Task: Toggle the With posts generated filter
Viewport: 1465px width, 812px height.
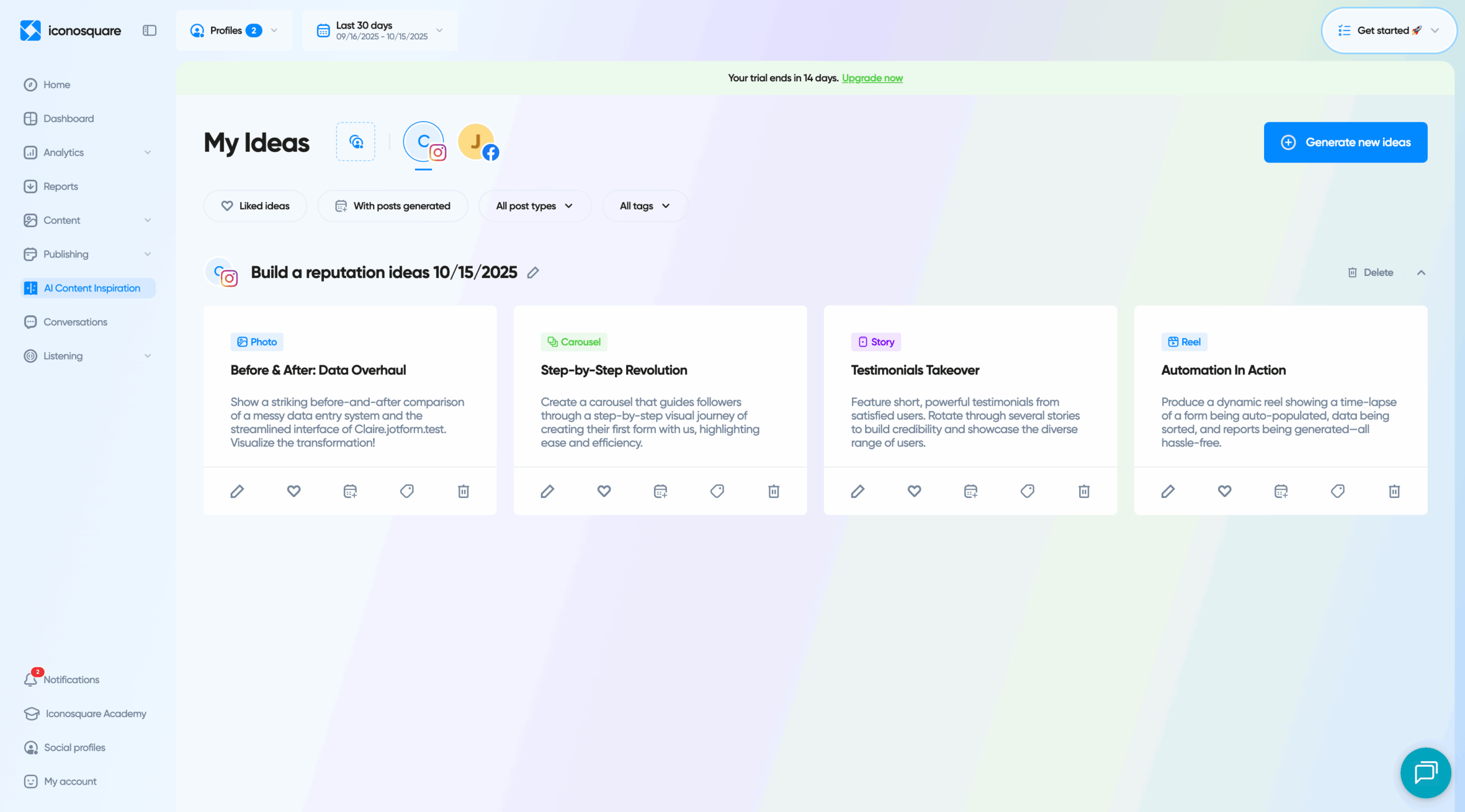Action: [393, 205]
